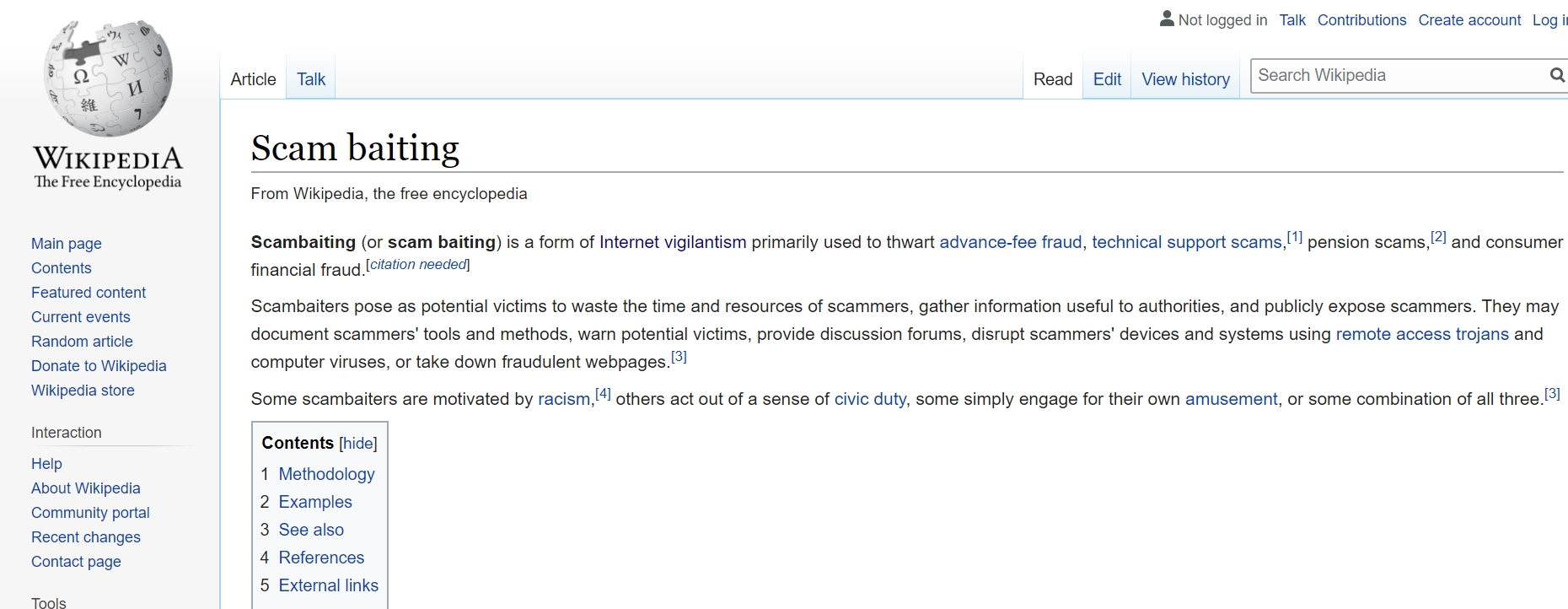
Task: Click the search magnifying glass icon
Action: [x=1557, y=75]
